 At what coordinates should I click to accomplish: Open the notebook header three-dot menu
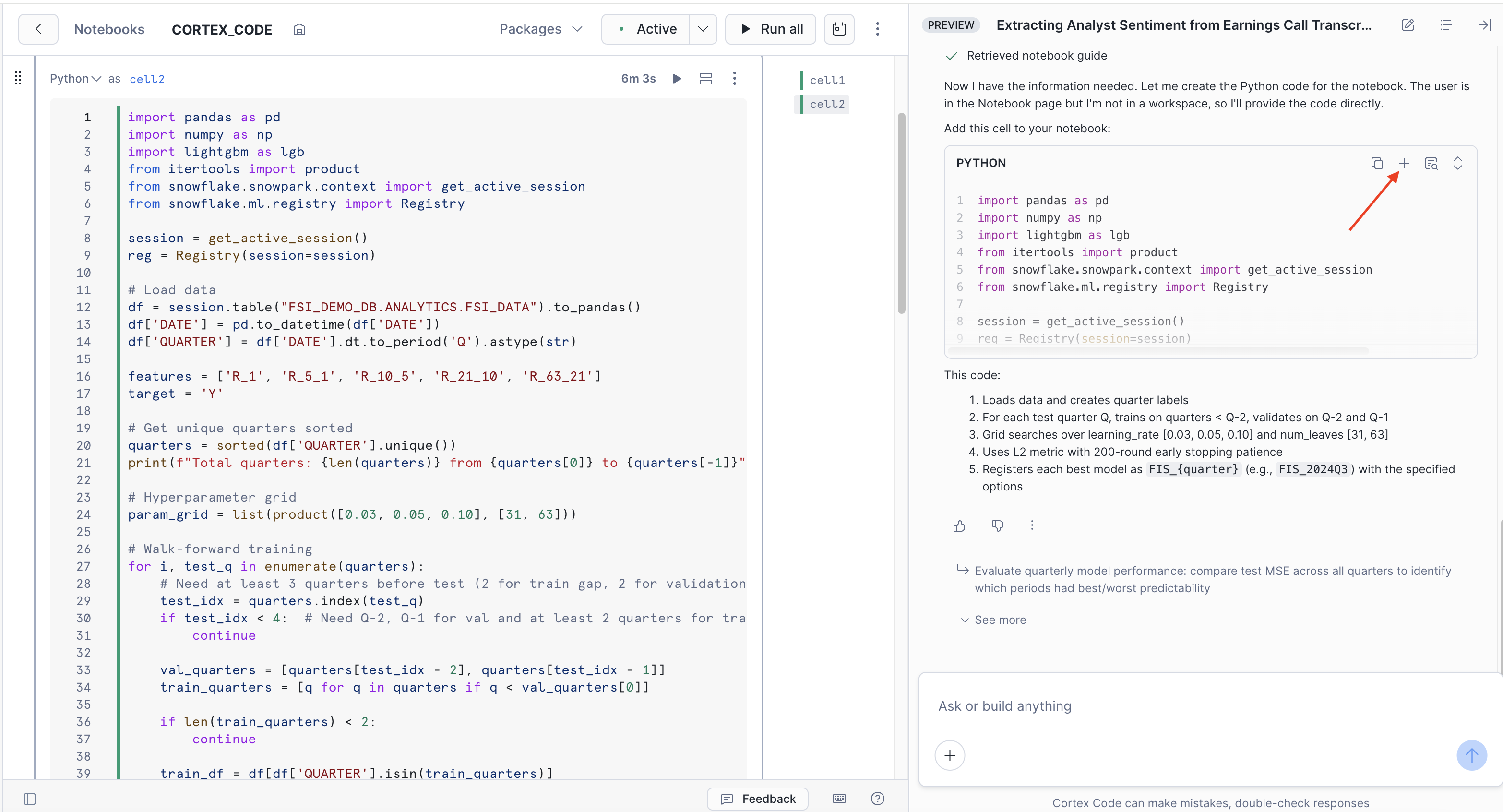click(x=877, y=29)
